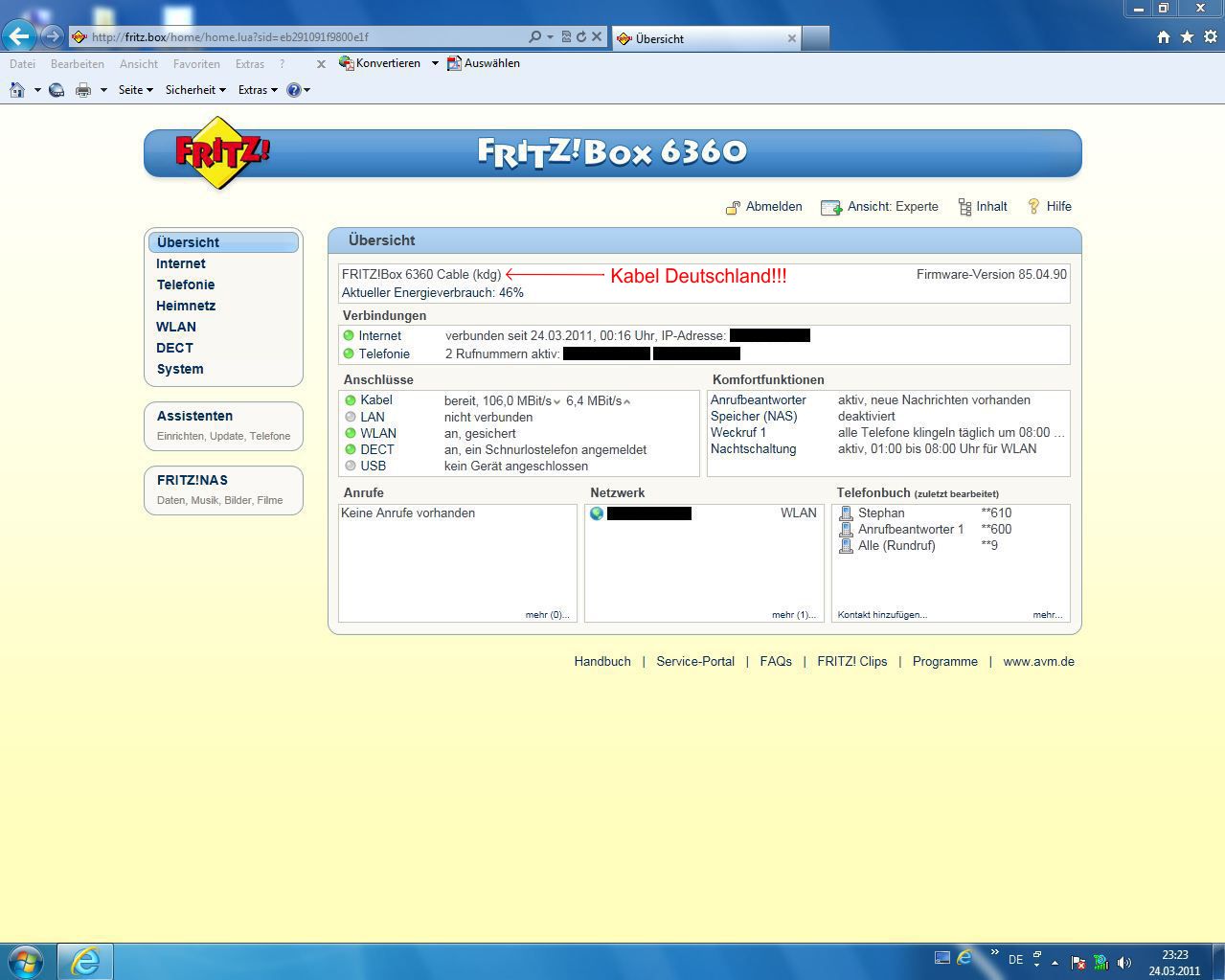Open the Konvertieren dropdown arrow

(x=435, y=63)
